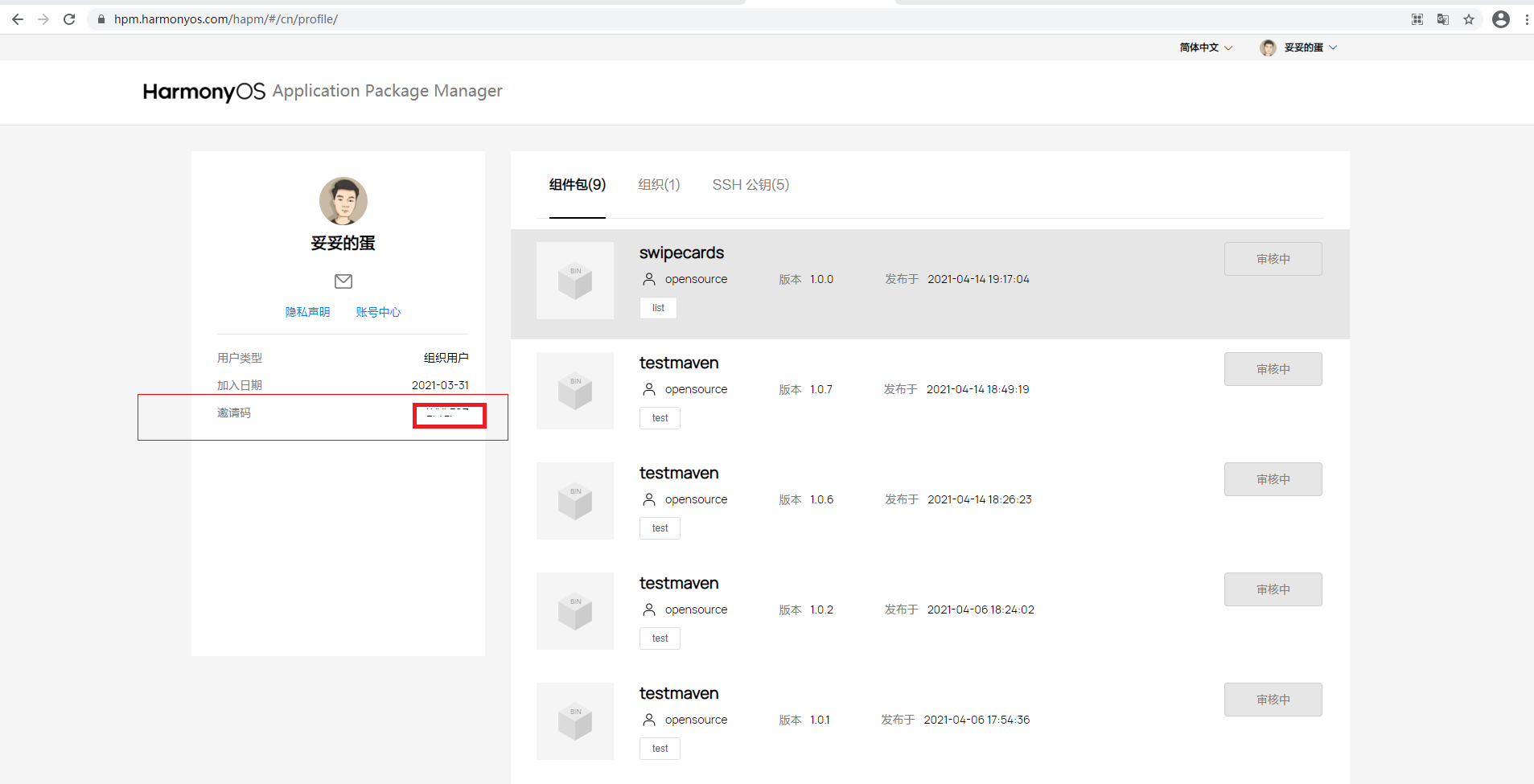Click the large profile avatar picture
The height and width of the screenshot is (784, 1534).
pos(343,201)
